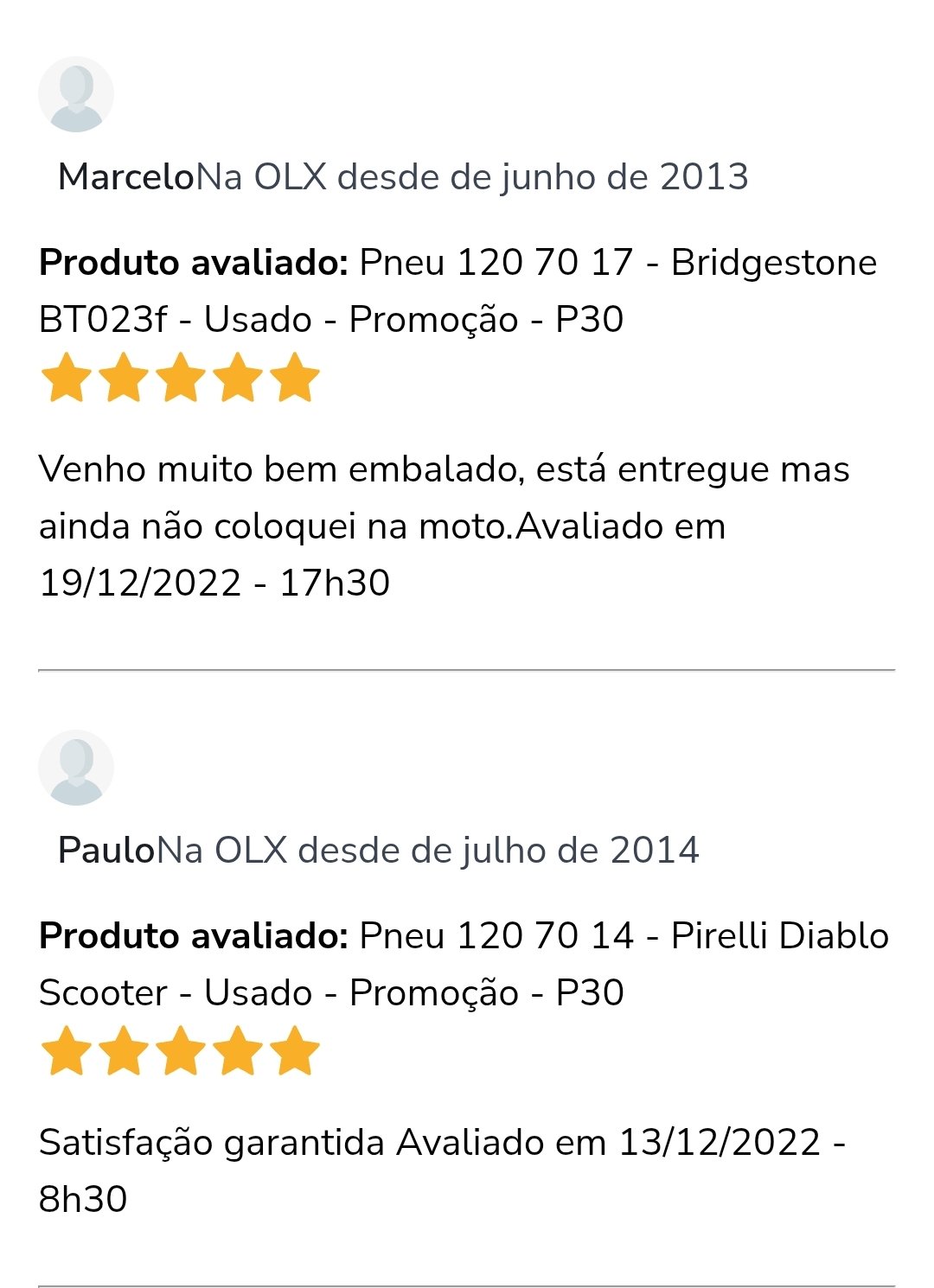Click 'Na OLX desde de julho de 2014'
Viewport: 934px width, 1288px height.
(428, 850)
